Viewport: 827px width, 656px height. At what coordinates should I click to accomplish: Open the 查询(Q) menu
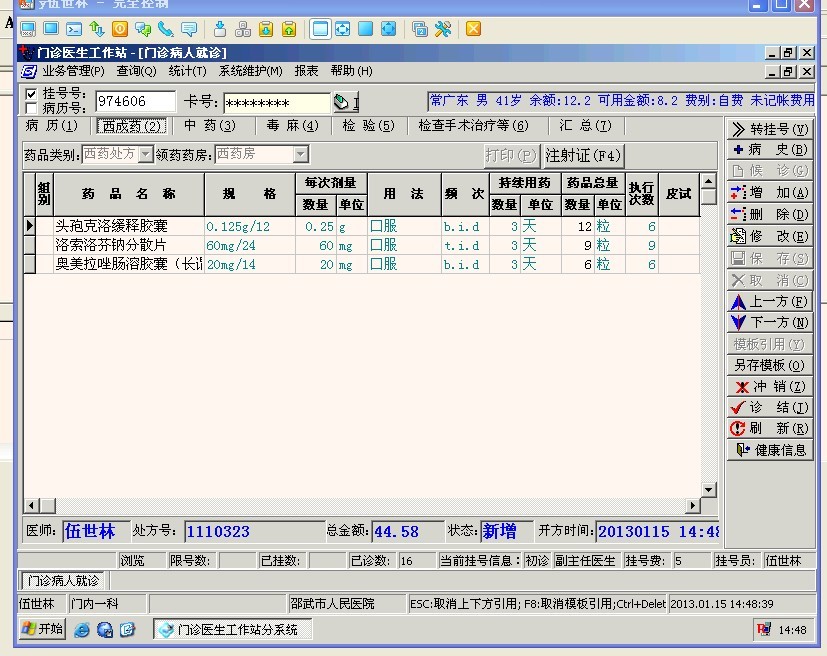pyautogui.click(x=137, y=71)
